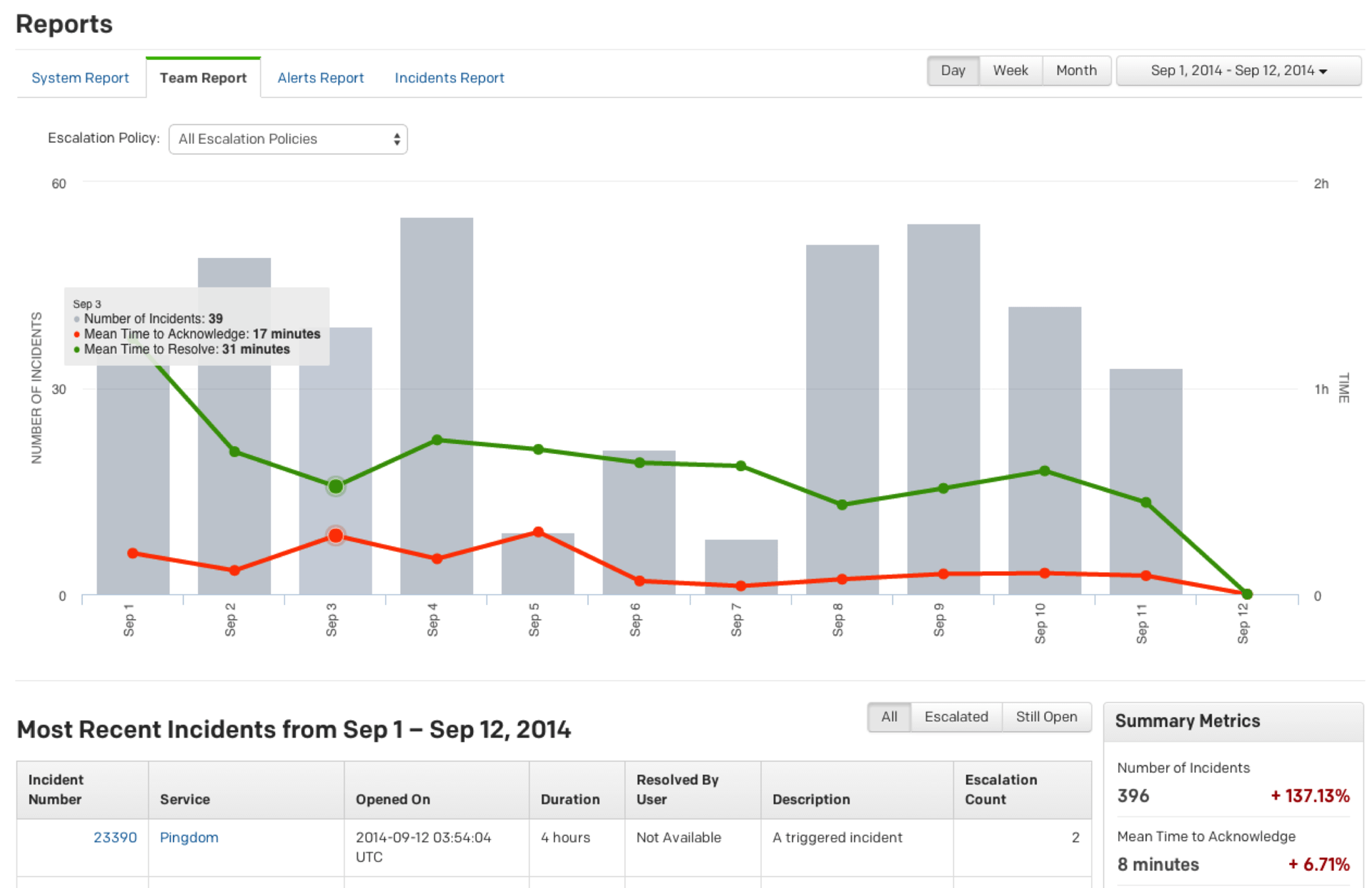
Task: Toggle the Day granularity view
Action: (x=953, y=71)
